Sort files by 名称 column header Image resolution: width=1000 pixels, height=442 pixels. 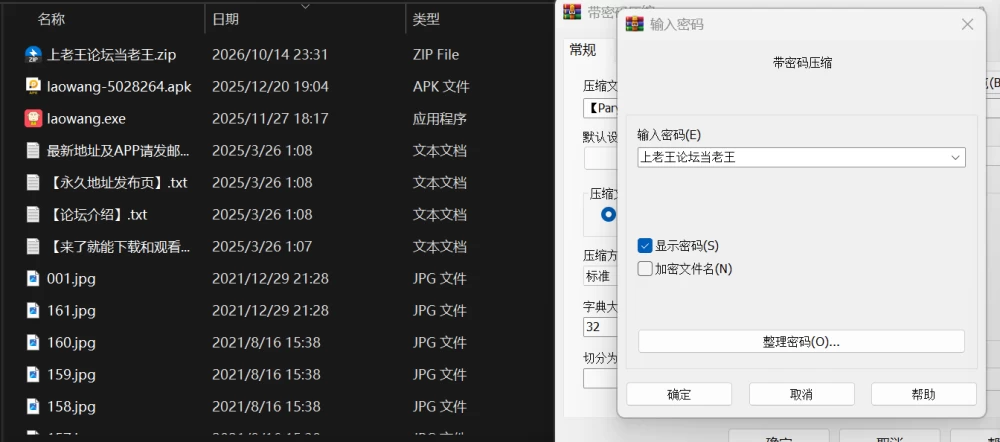[52, 19]
